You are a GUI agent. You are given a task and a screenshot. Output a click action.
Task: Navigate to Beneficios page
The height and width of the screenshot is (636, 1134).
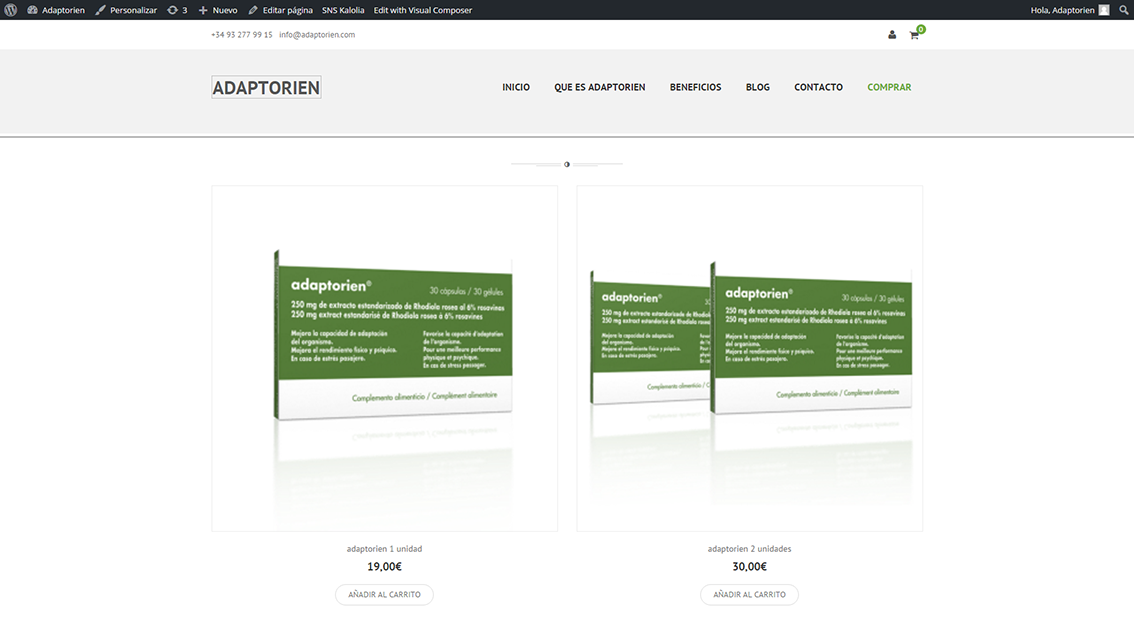pos(695,88)
